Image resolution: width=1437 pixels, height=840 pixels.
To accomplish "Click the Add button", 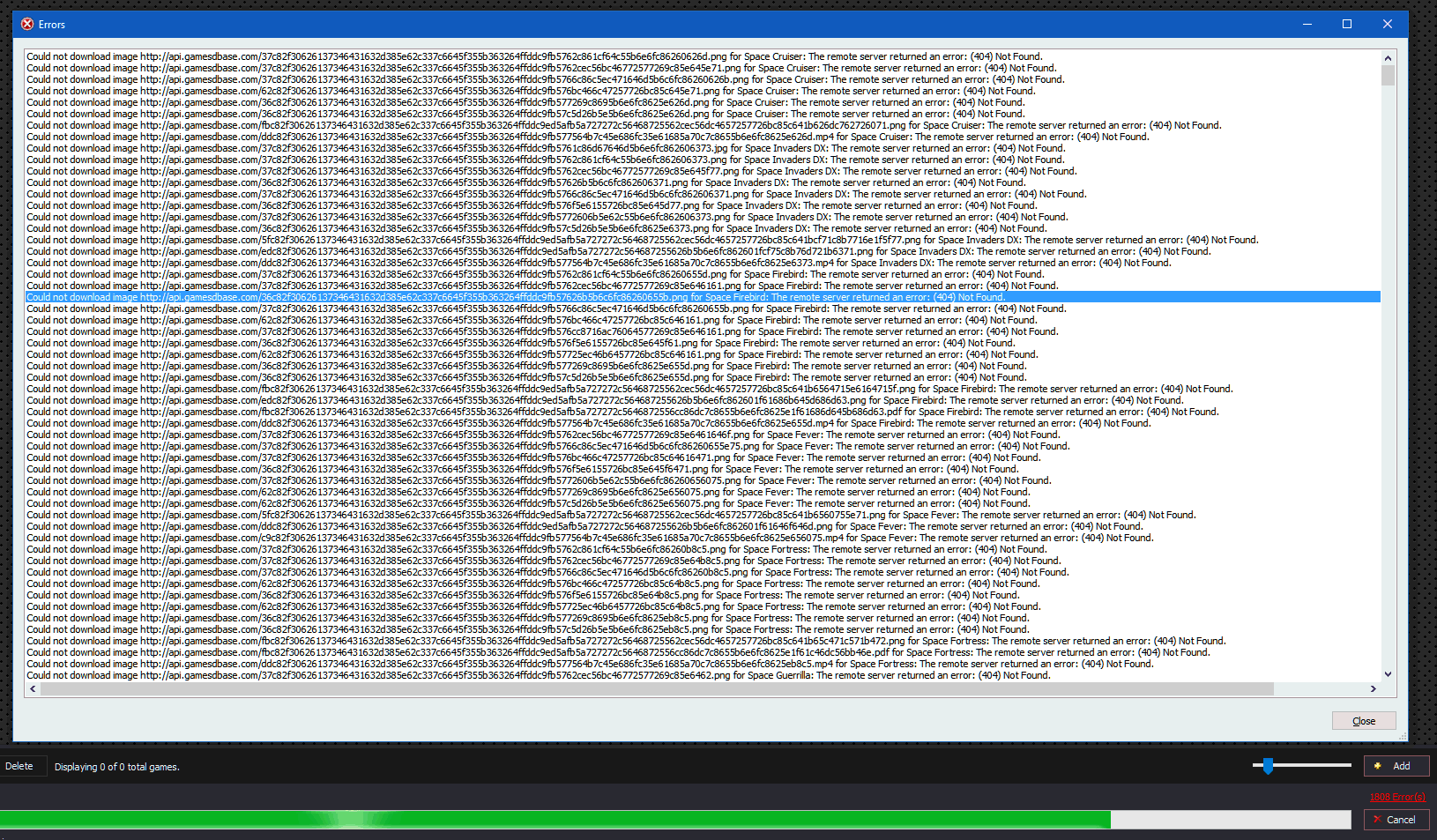I will click(1396, 766).
